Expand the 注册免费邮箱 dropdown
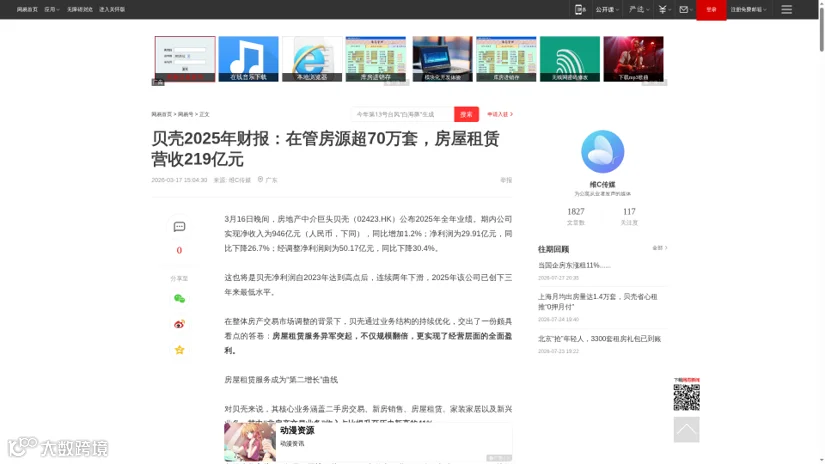The height and width of the screenshot is (464, 825). tap(748, 9)
